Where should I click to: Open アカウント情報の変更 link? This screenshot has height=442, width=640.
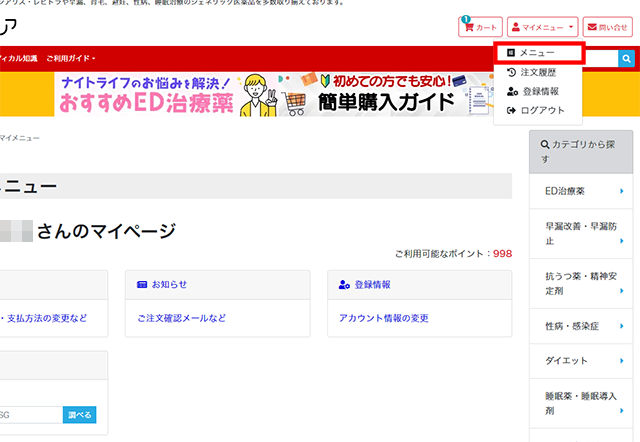coord(384,318)
